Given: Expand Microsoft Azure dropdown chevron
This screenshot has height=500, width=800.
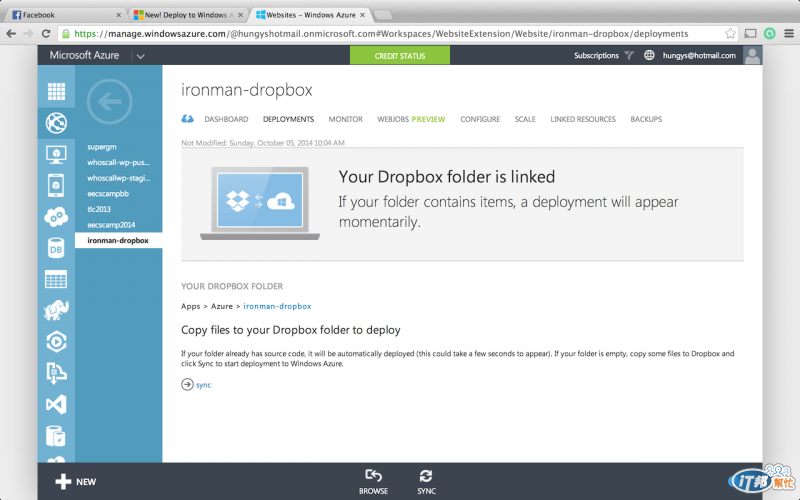Looking at the screenshot, I should click(x=141, y=56).
